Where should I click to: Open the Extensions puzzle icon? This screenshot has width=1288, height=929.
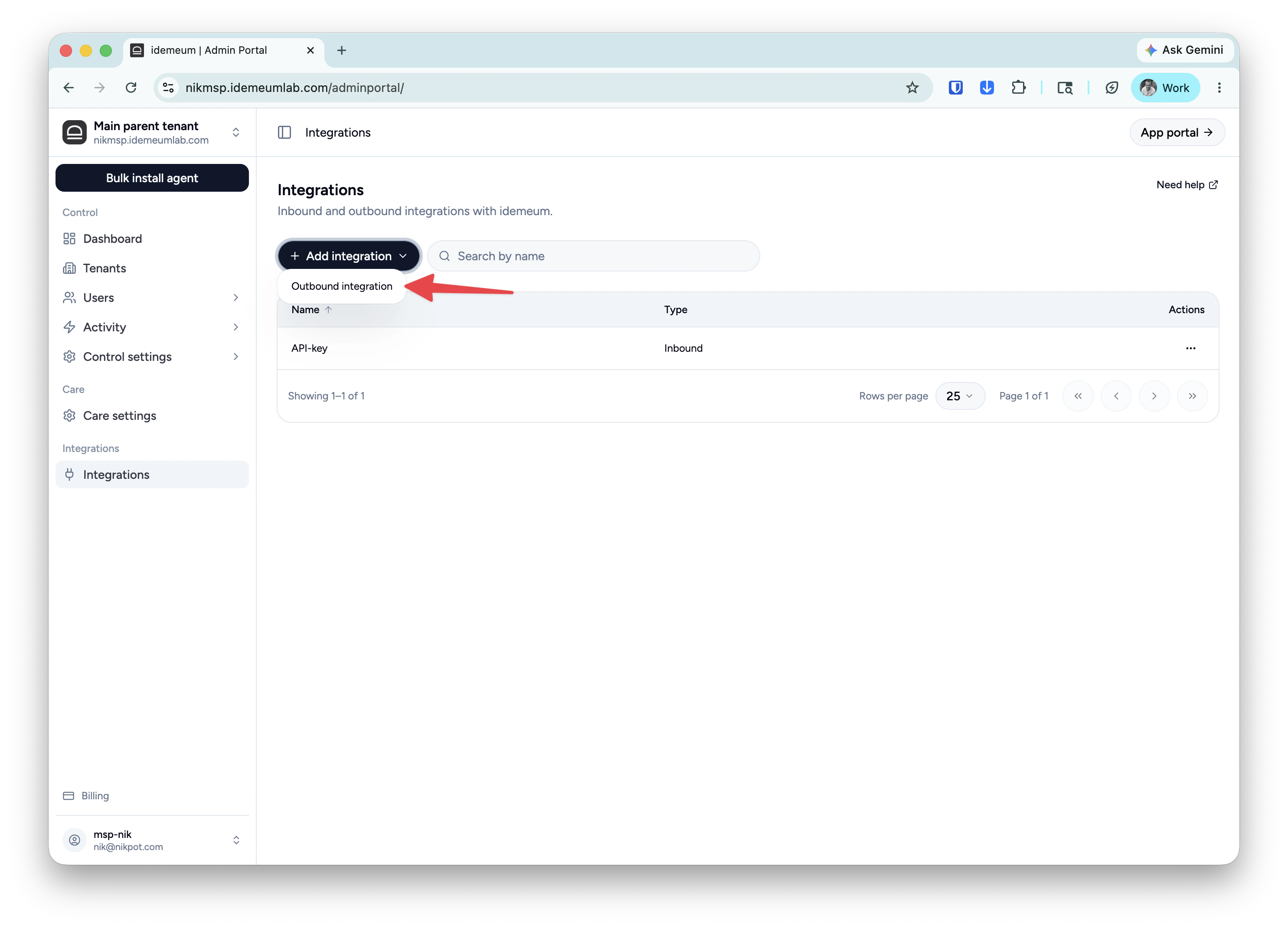[1019, 88]
